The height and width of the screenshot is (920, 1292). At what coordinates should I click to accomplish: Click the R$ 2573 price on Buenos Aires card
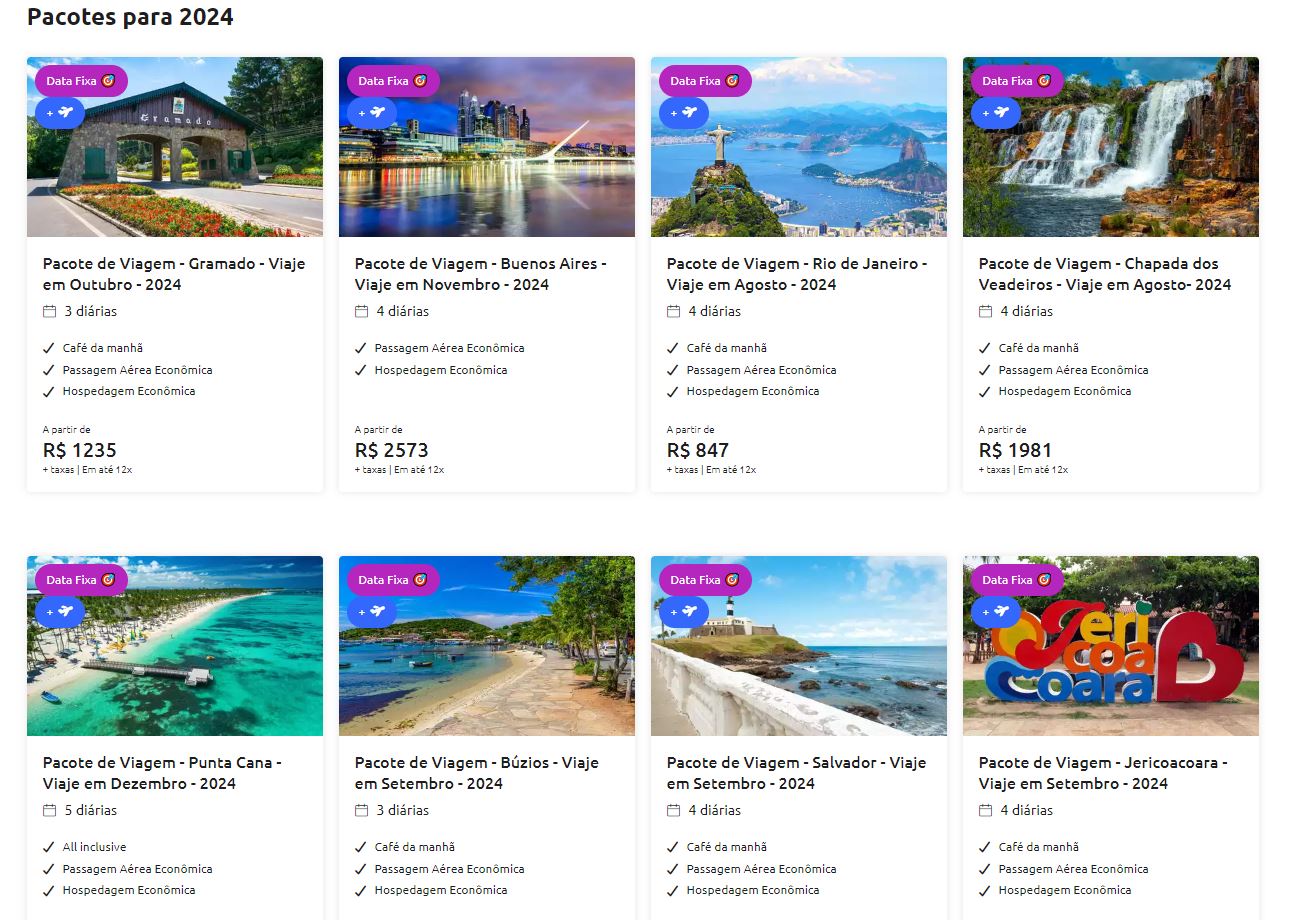[392, 450]
